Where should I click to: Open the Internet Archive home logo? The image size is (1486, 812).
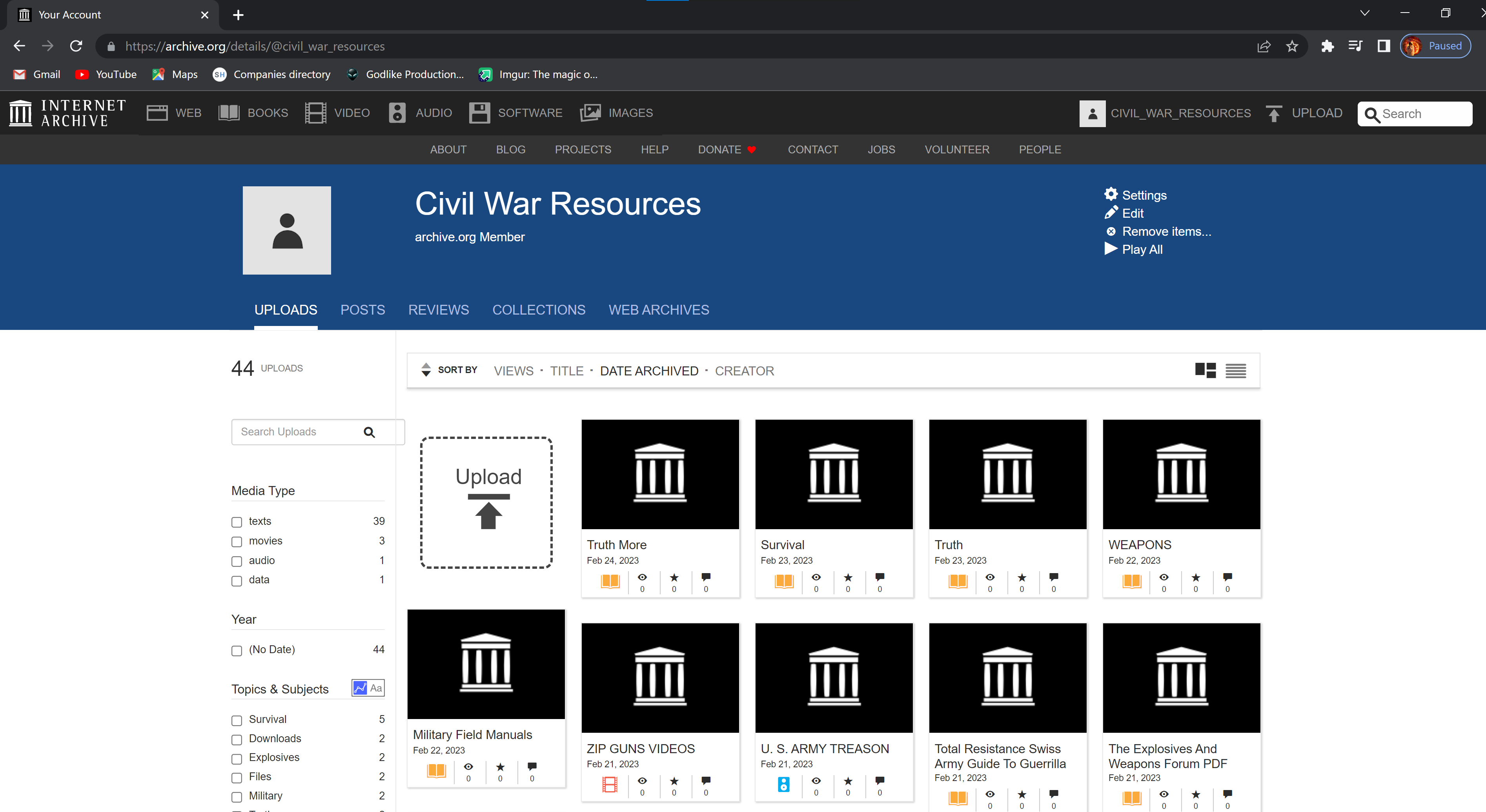coord(67,113)
